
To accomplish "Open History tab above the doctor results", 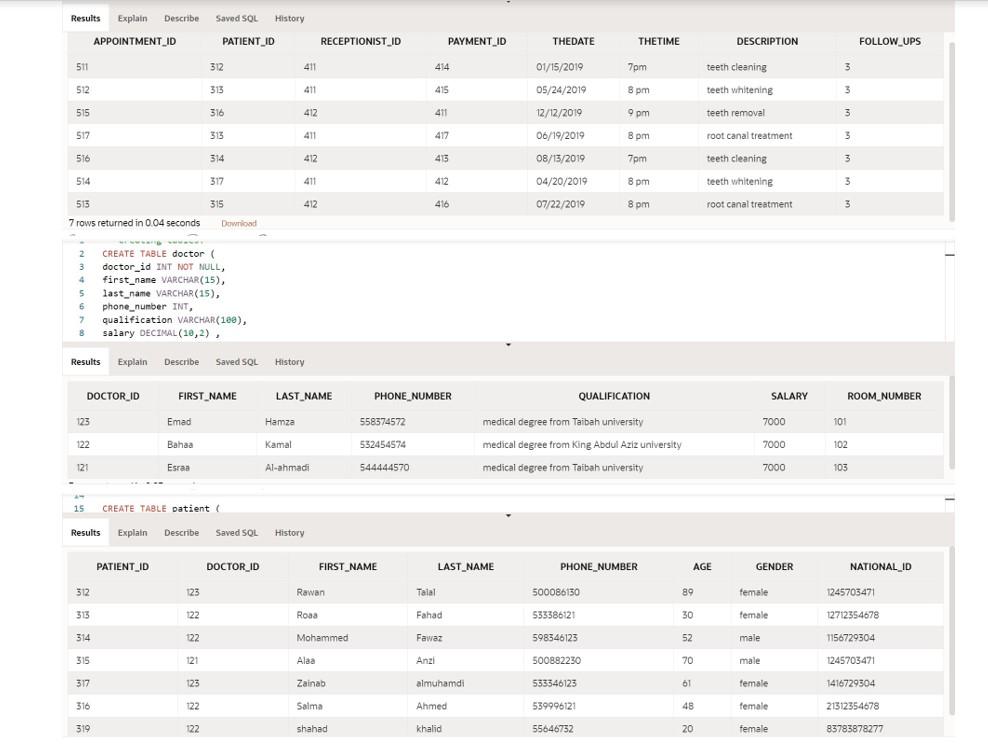I will click(x=289, y=362).
